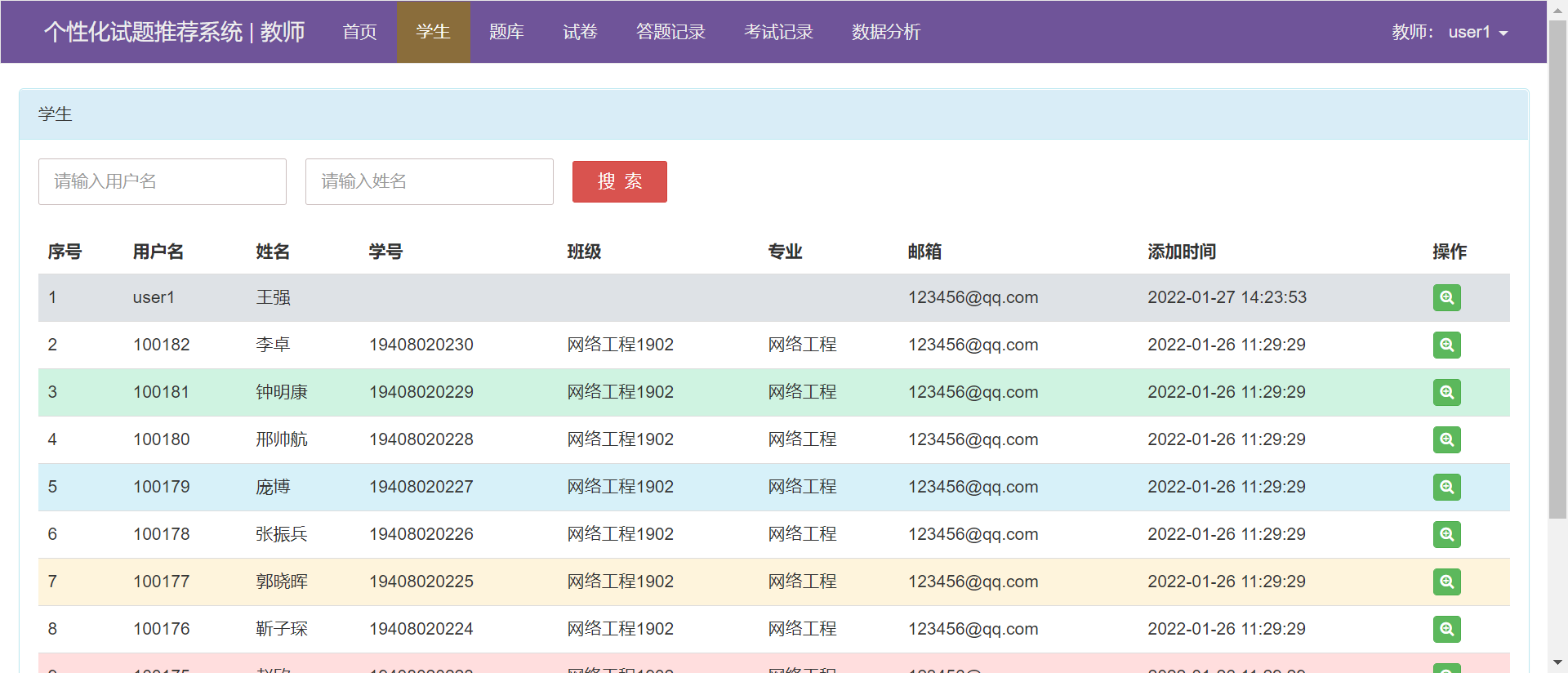Click the scrollbar up arrow
The image size is (1568, 673).
[x=1557, y=10]
